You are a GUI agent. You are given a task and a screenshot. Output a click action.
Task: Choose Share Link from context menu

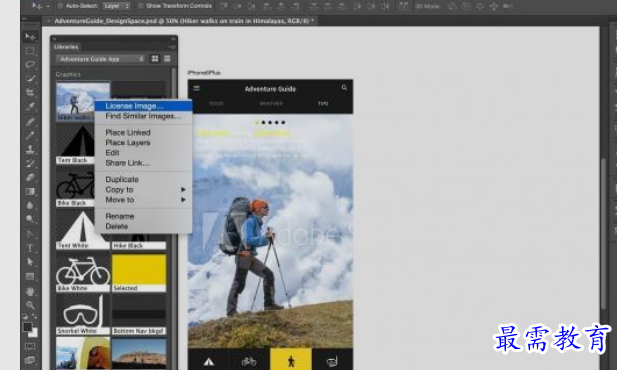click(143, 163)
